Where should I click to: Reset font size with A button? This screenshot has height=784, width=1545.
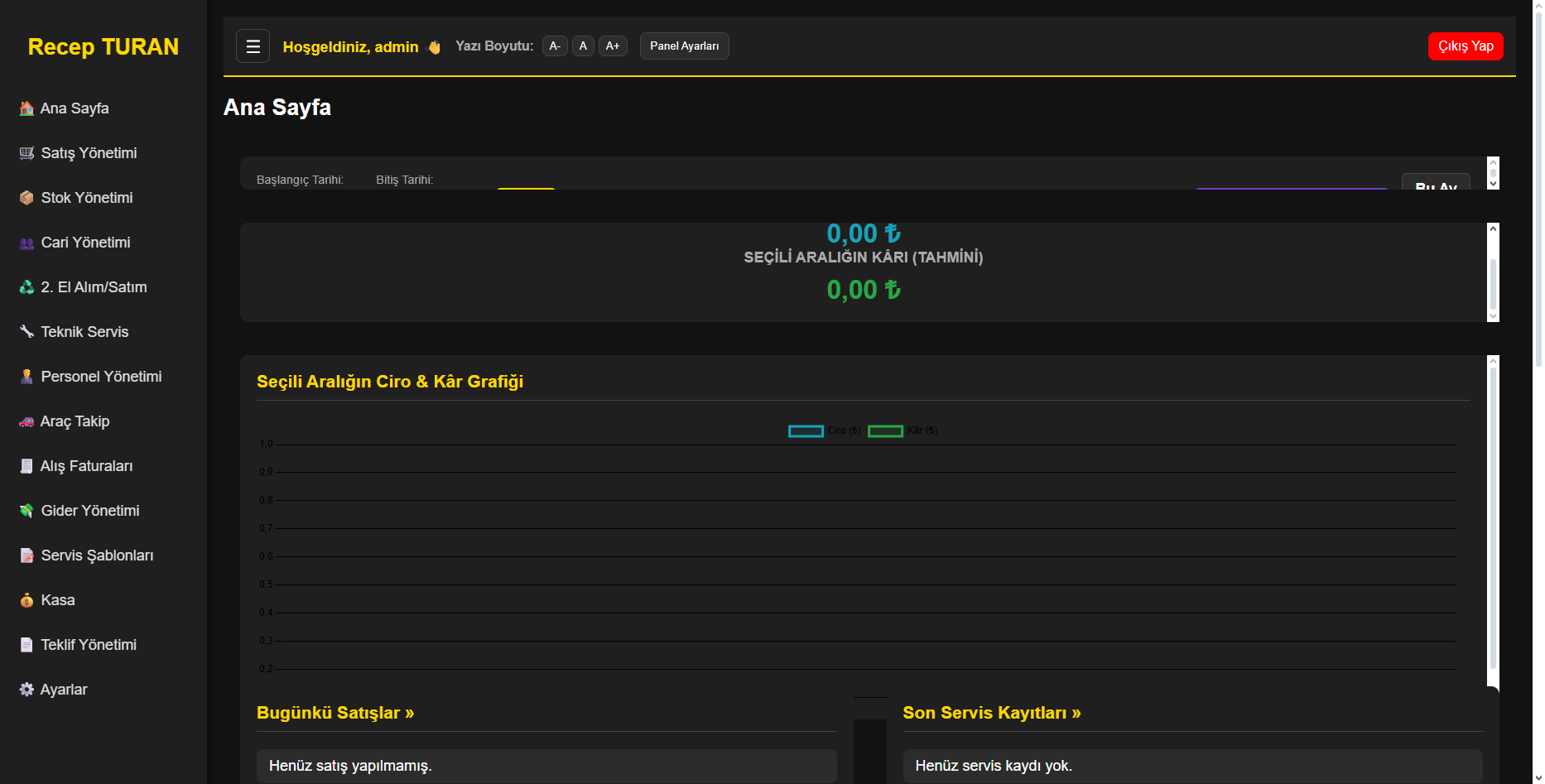583,46
